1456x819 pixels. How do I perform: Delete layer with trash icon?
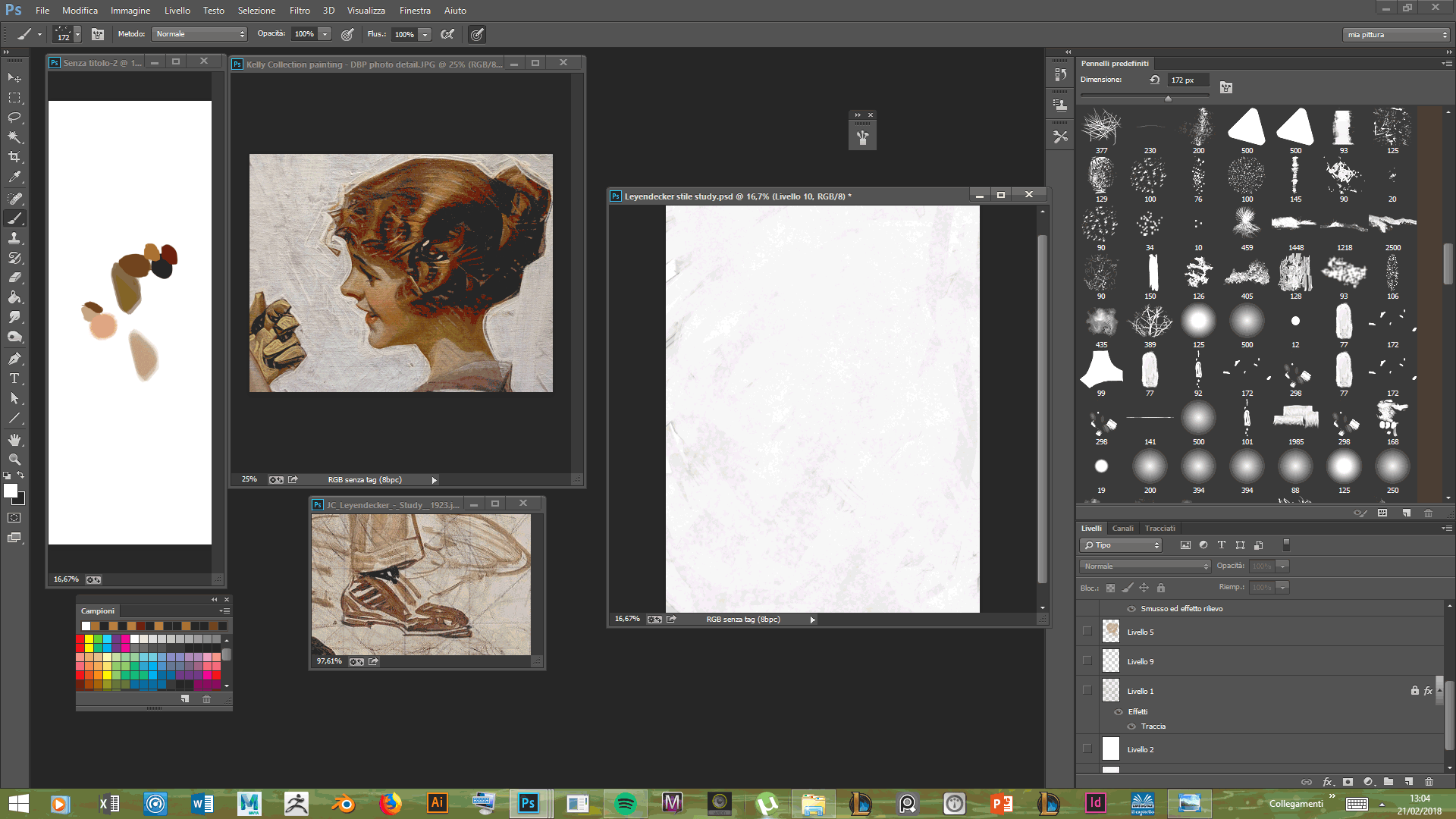(1429, 781)
